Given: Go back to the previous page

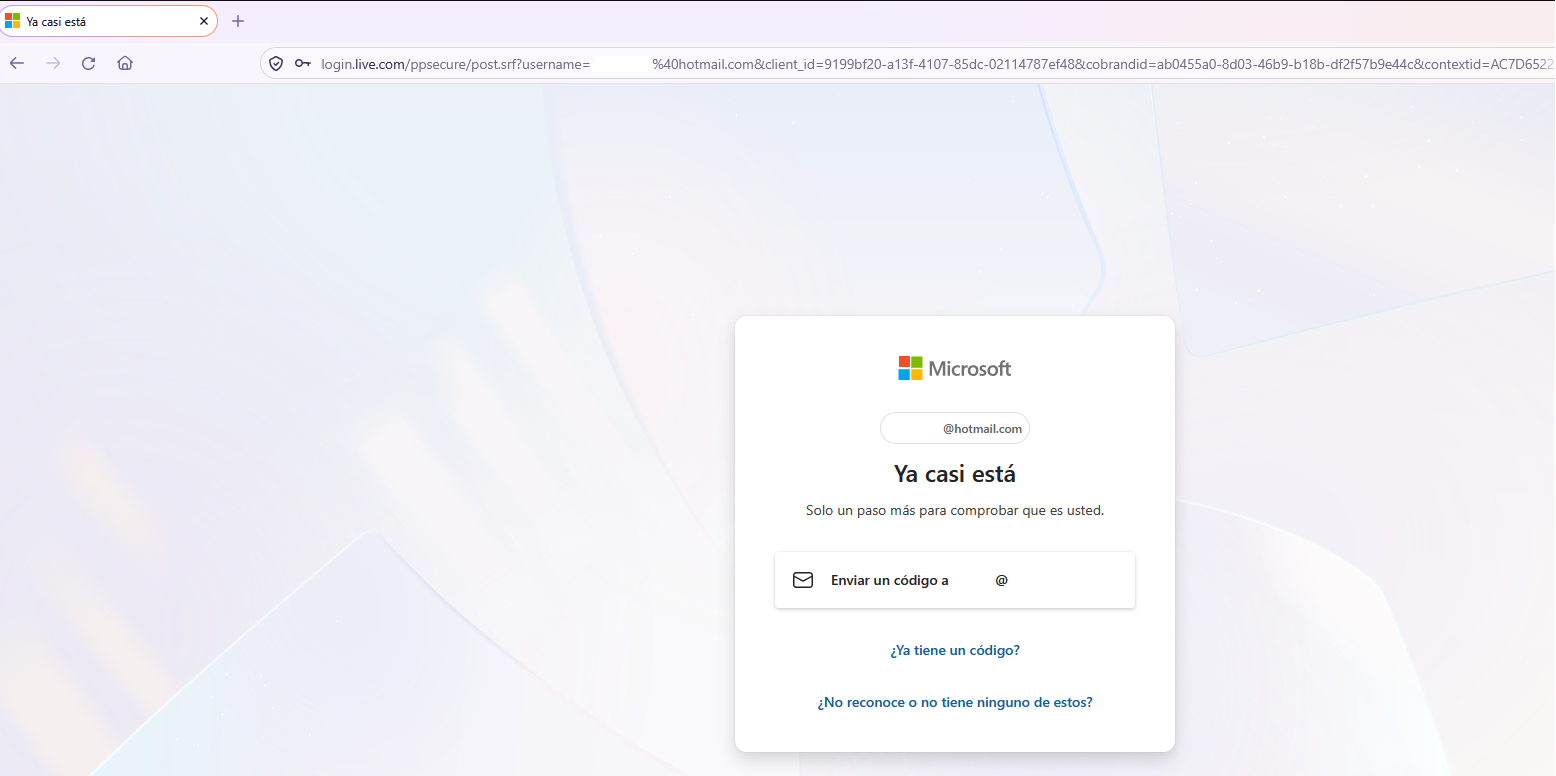Looking at the screenshot, I should pos(17,63).
